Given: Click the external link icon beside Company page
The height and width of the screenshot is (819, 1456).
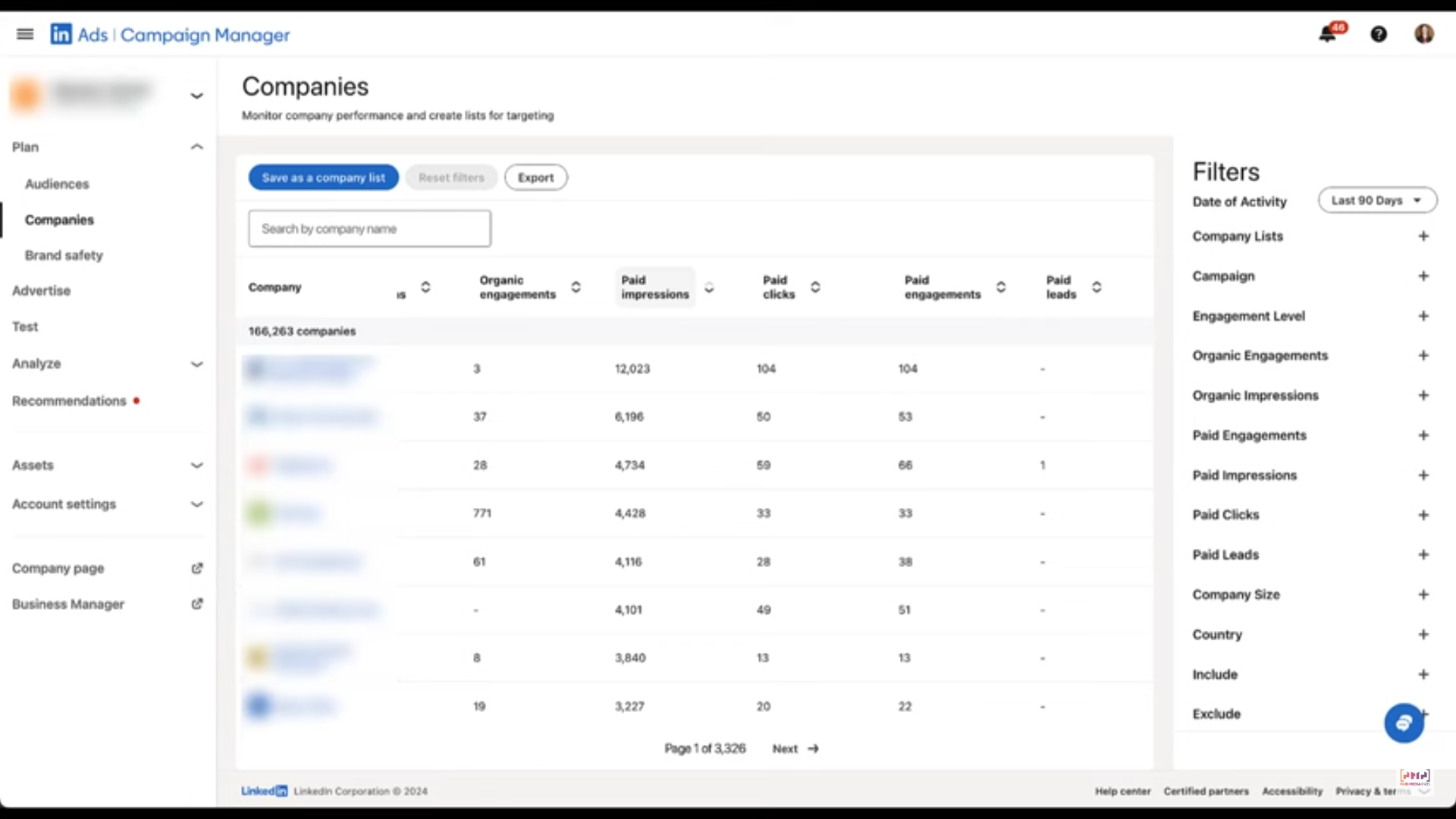Looking at the screenshot, I should click(x=197, y=568).
